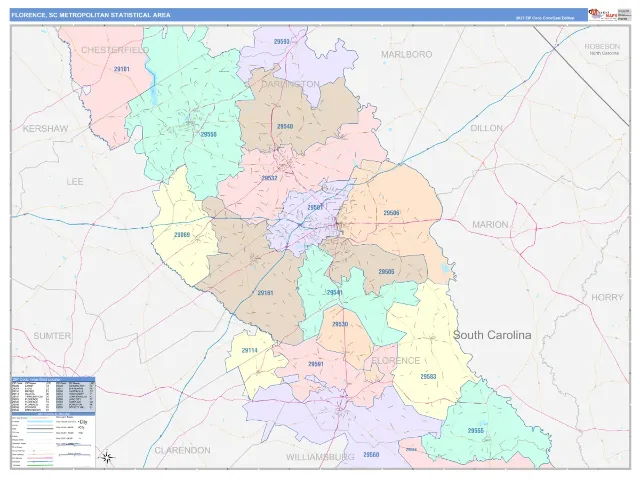
Task: Click the CLARENDON county label
Action: click(182, 451)
